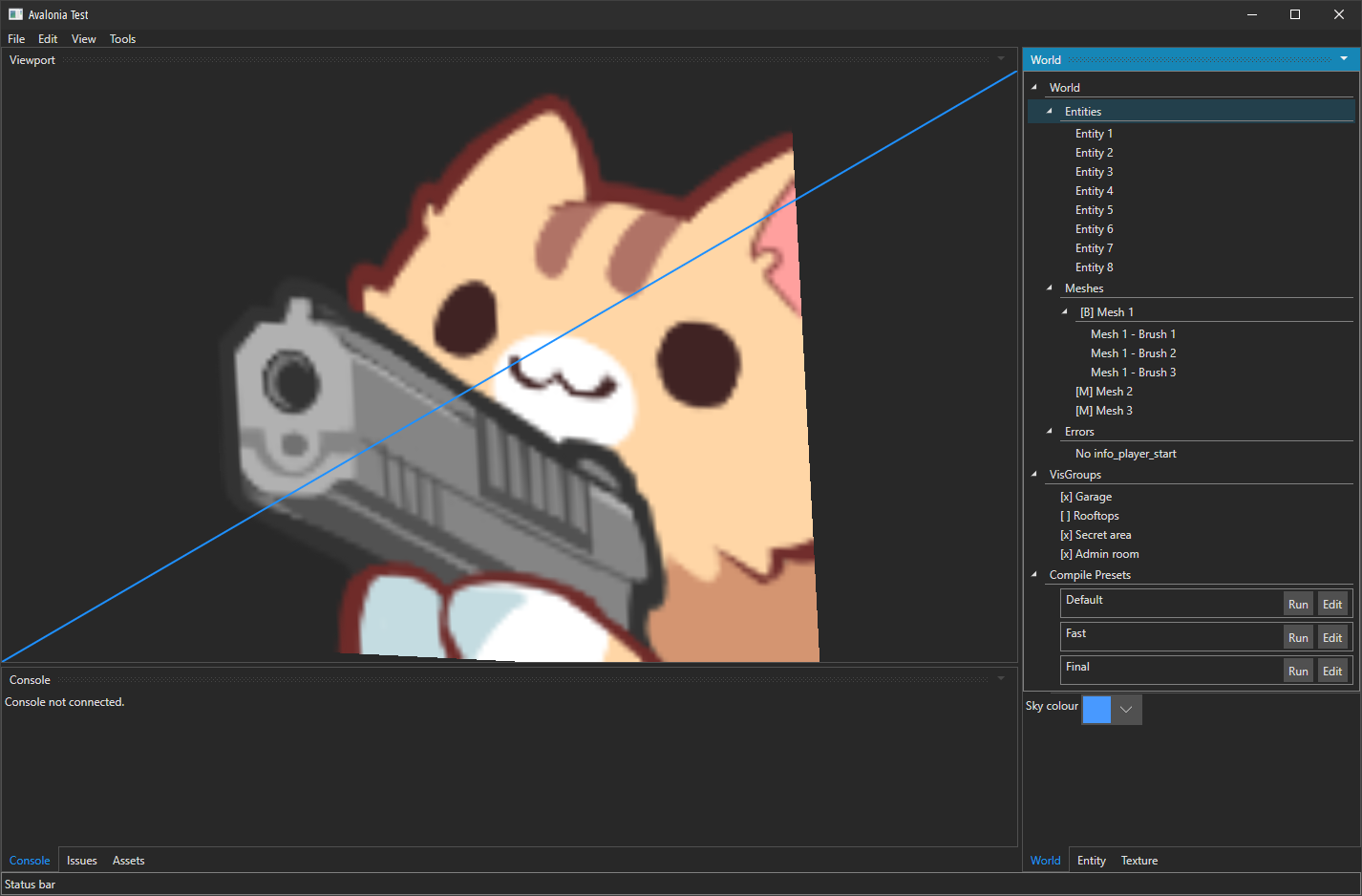Open the Viewport panel options arrow
The width and height of the screenshot is (1362, 896).
tap(1001, 59)
